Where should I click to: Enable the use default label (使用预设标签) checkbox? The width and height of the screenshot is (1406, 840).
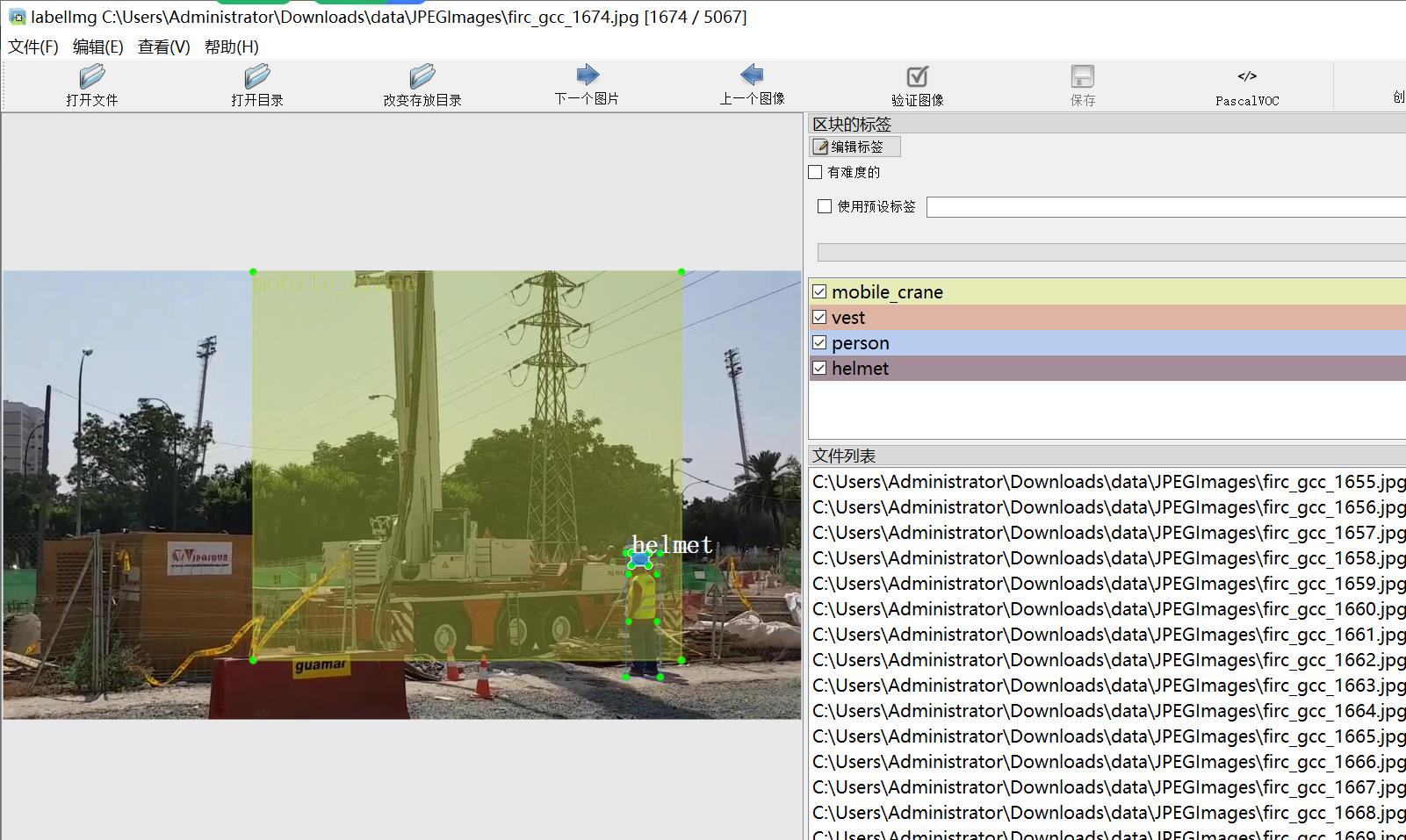(x=825, y=206)
